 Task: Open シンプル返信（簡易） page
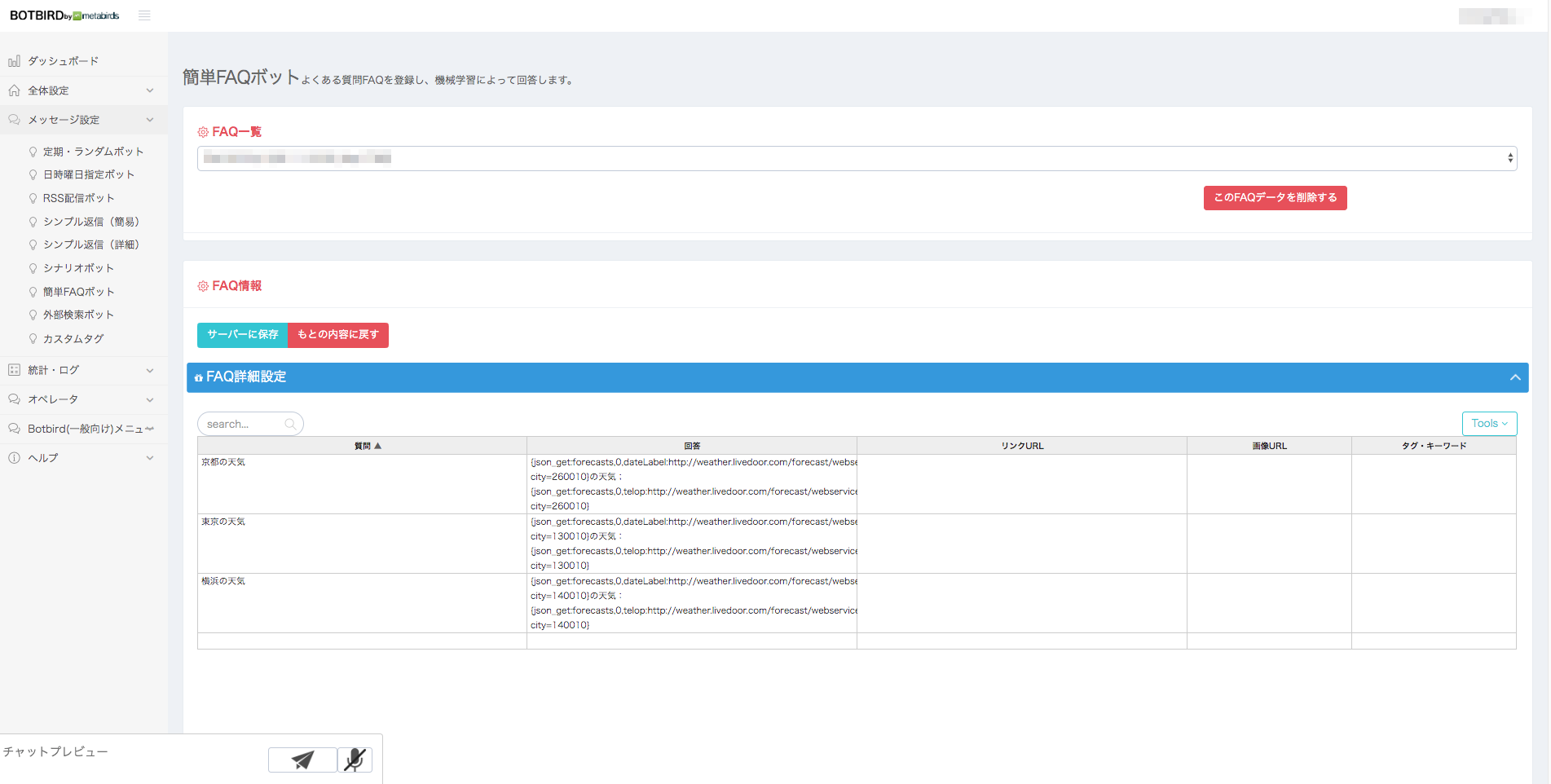pos(91,222)
